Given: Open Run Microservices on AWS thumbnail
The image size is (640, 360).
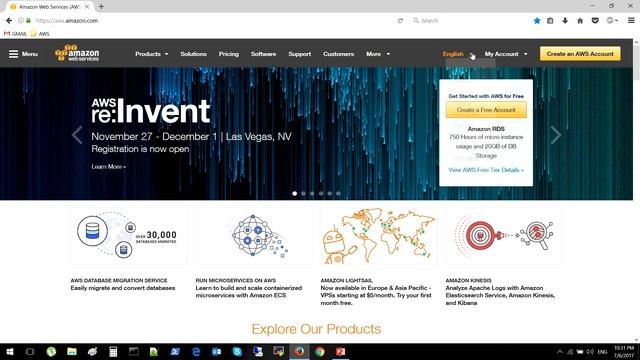Looking at the screenshot, I should pyautogui.click(x=254, y=236).
